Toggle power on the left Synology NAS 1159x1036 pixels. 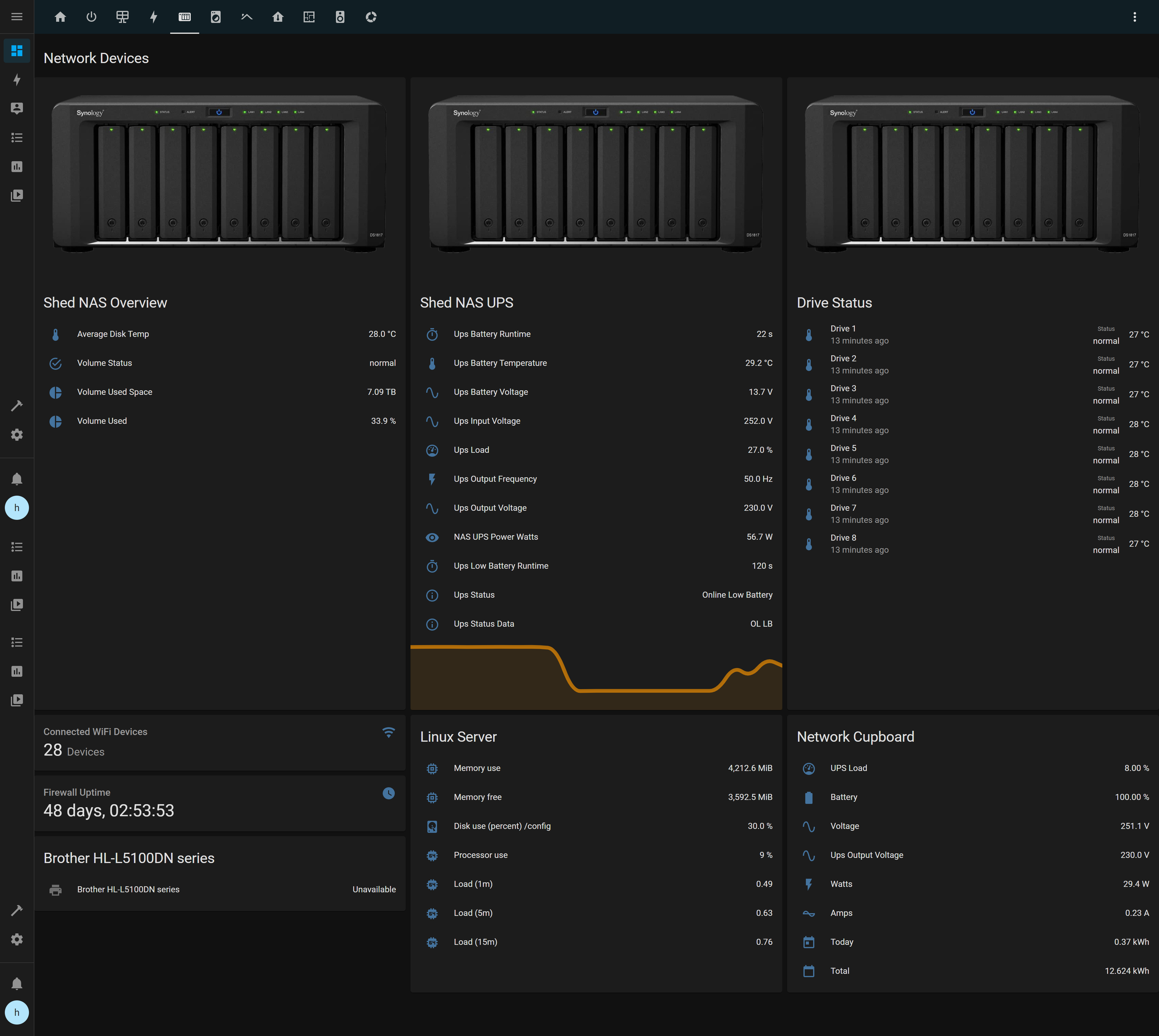click(219, 112)
